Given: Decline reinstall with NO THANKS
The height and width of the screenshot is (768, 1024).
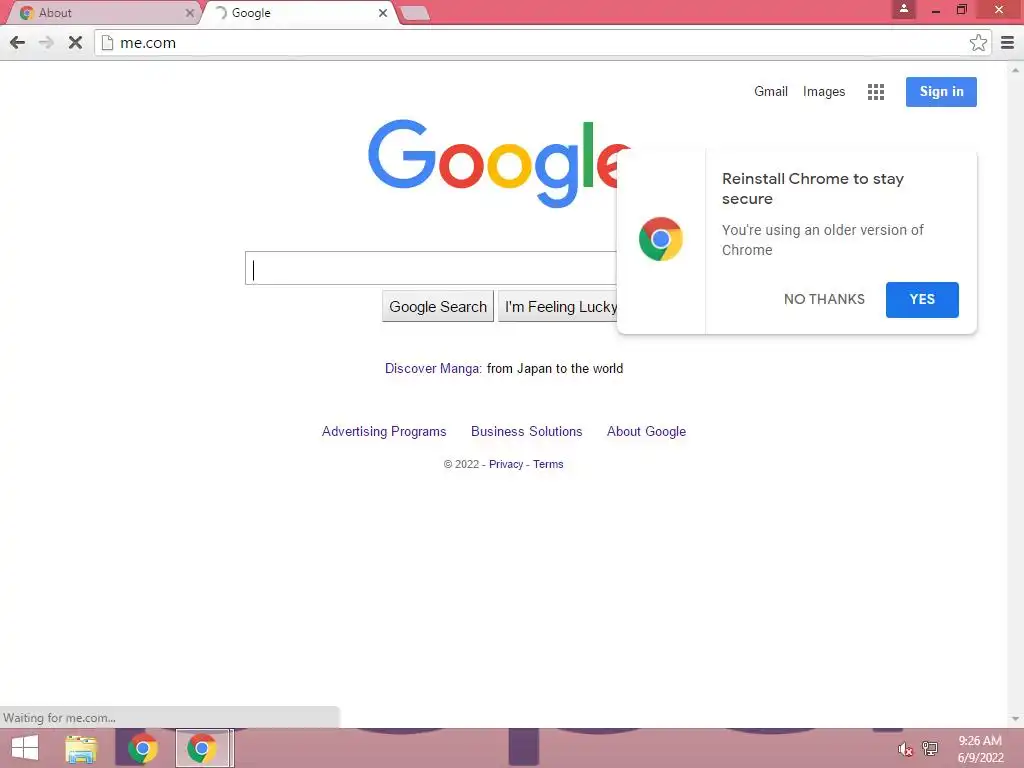Looking at the screenshot, I should pyautogui.click(x=824, y=299).
